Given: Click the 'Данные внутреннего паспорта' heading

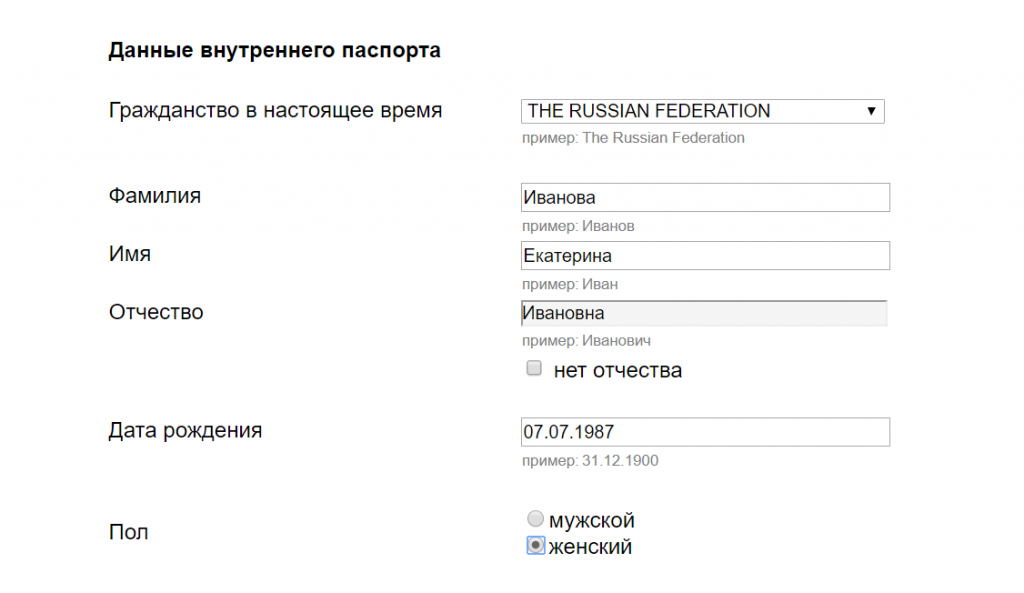Looking at the screenshot, I should [274, 50].
